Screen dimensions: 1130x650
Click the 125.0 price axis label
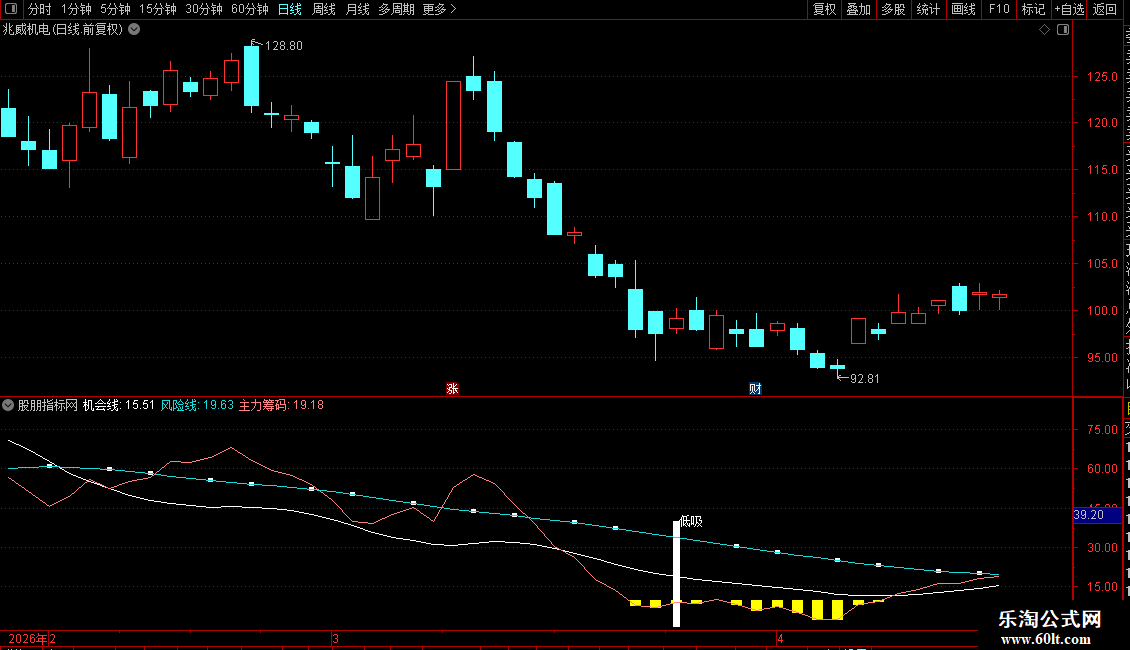coord(1102,76)
